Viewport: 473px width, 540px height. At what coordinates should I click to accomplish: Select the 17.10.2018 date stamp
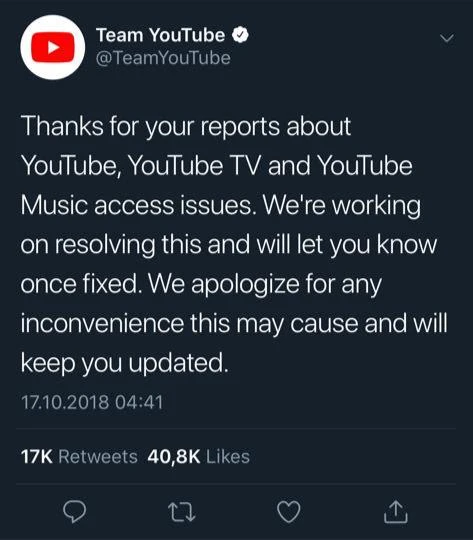pos(65,402)
